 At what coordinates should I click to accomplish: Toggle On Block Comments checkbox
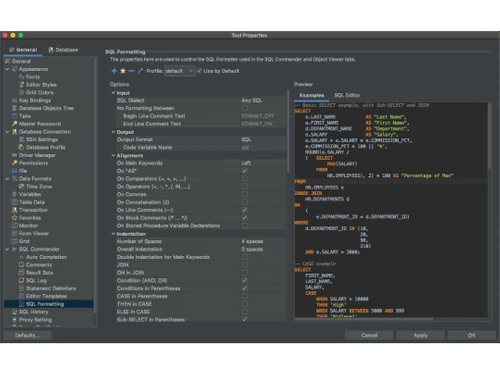[245, 218]
